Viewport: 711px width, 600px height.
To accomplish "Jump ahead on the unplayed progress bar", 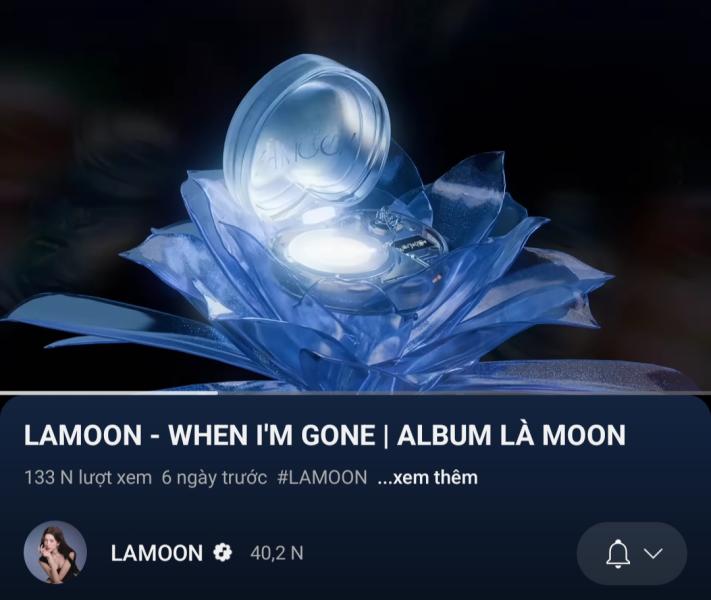I will [x=464, y=393].
